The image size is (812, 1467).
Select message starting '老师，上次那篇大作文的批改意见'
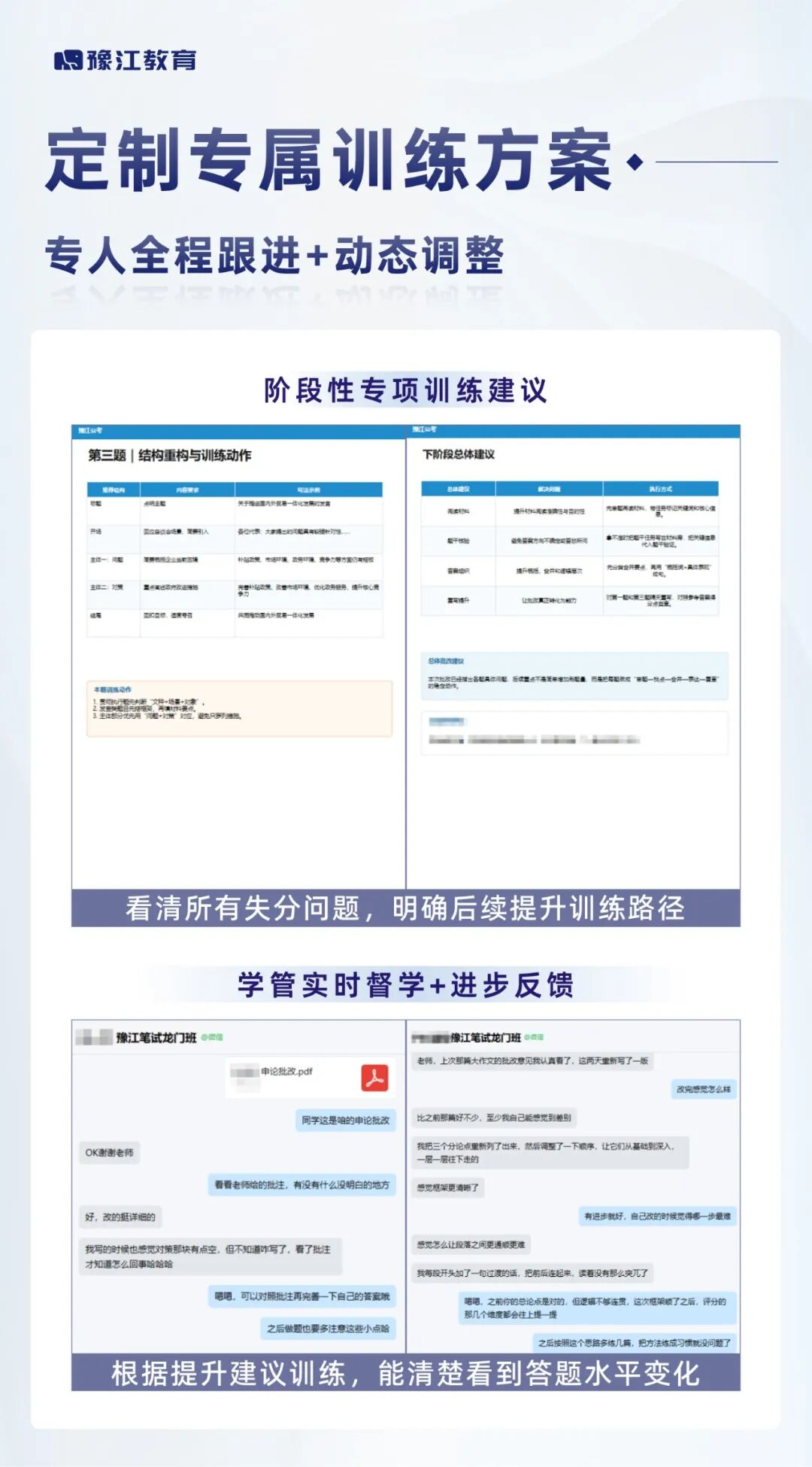532,1061
